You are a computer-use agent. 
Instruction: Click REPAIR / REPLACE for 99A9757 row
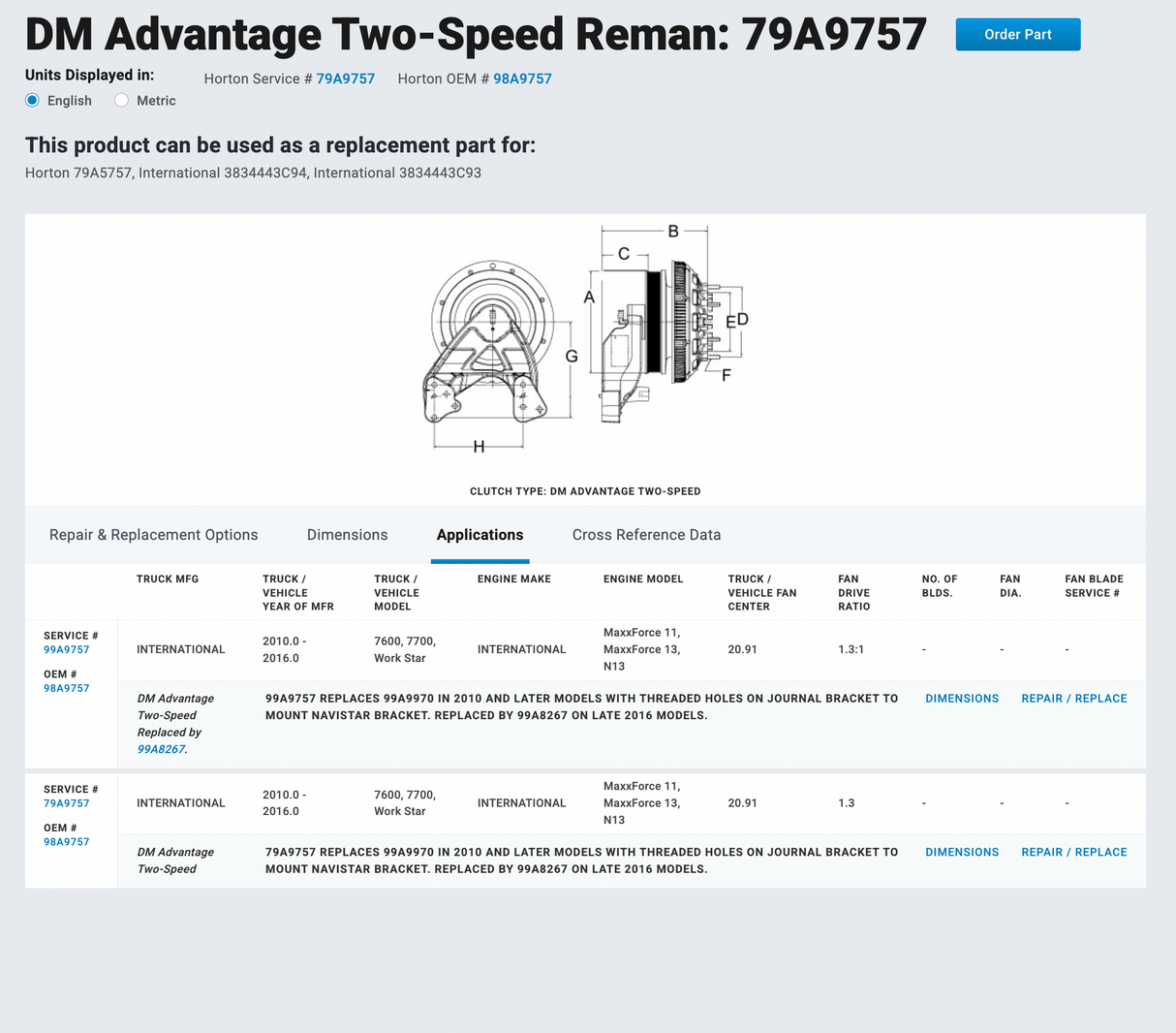1073,699
